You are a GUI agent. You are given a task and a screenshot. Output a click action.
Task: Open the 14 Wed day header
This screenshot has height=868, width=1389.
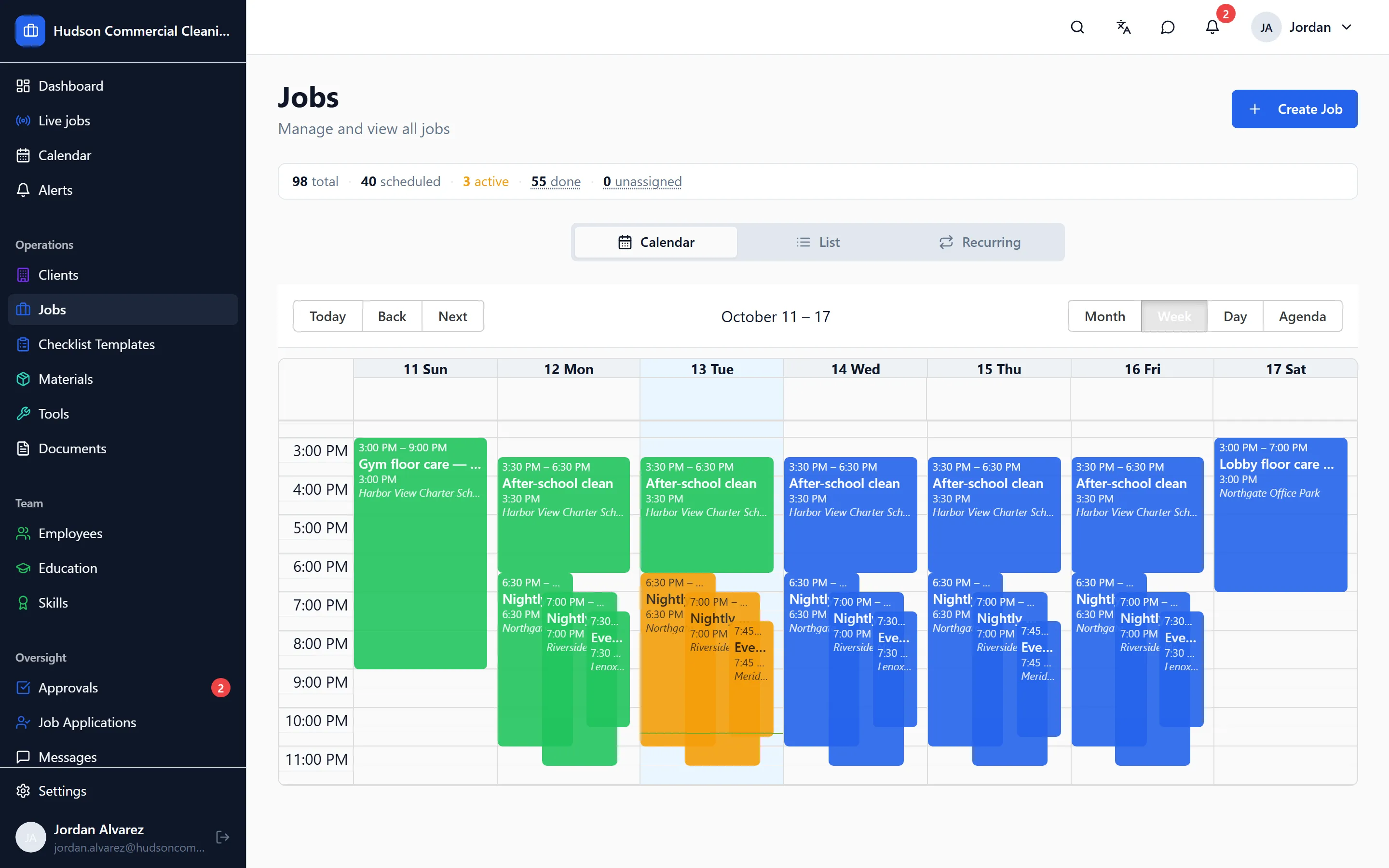(856, 369)
